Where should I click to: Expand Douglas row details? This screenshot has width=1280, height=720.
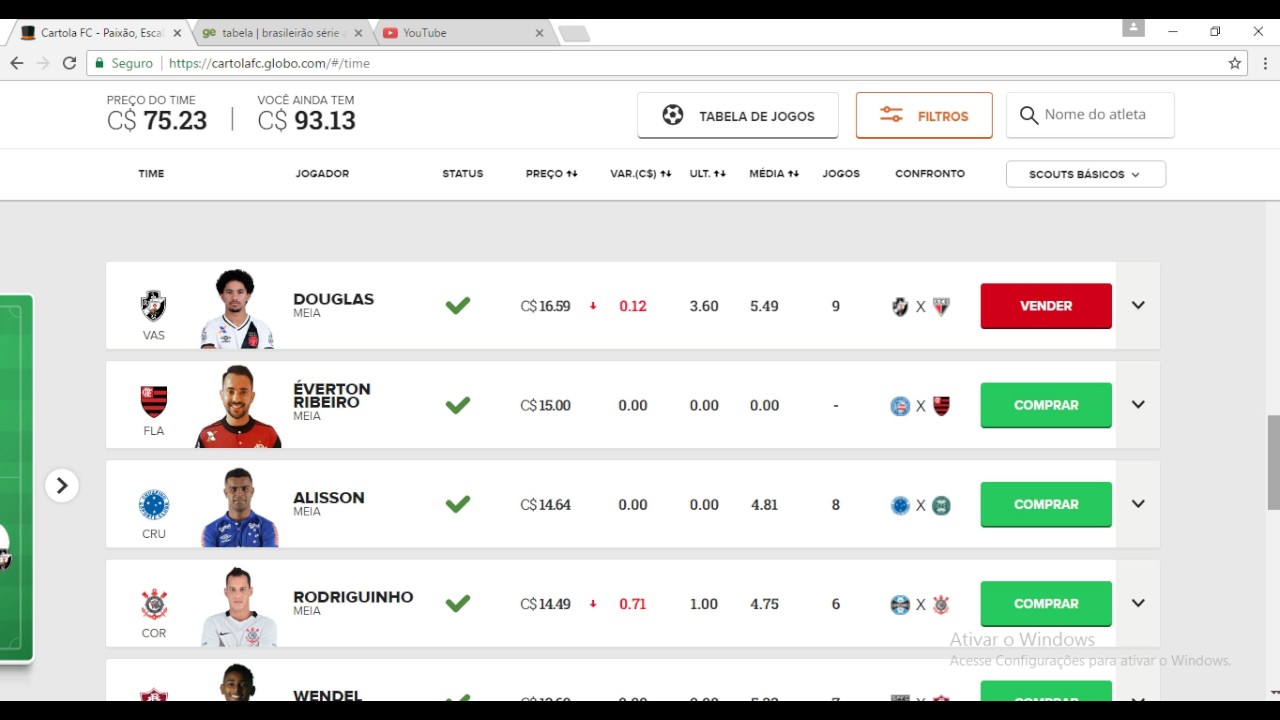tap(1138, 305)
